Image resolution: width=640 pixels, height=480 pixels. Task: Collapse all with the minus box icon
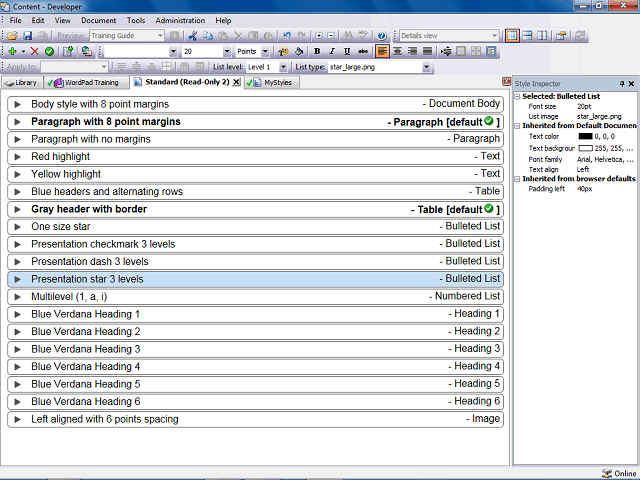pyautogui.click(x=331, y=36)
